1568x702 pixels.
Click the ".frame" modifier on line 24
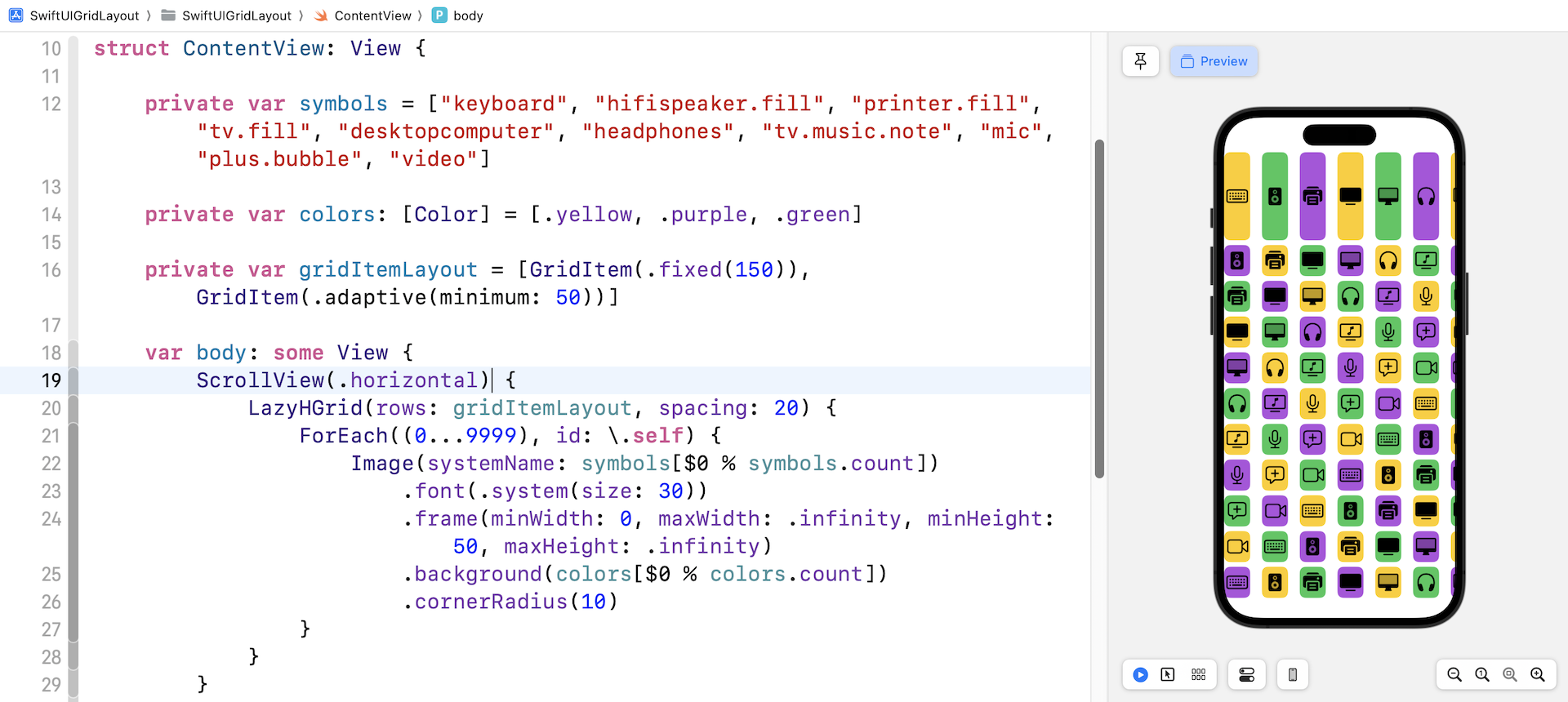(440, 518)
